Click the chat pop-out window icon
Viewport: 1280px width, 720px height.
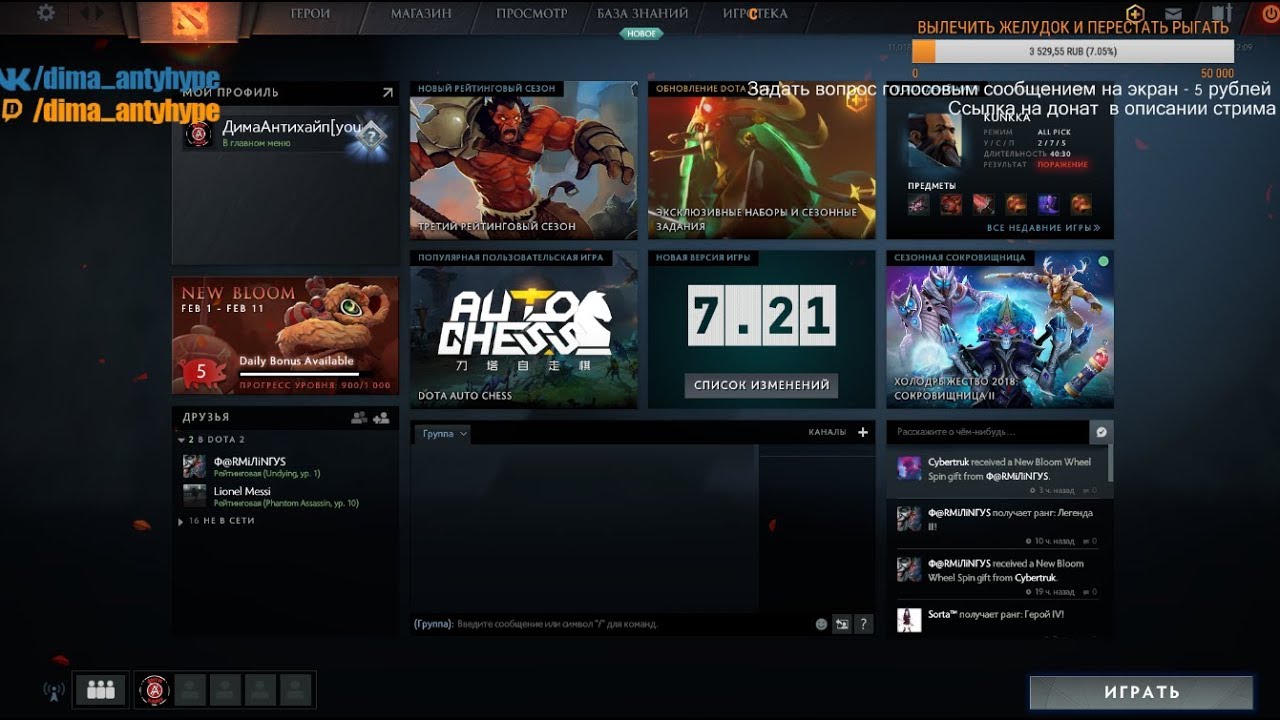tap(842, 624)
